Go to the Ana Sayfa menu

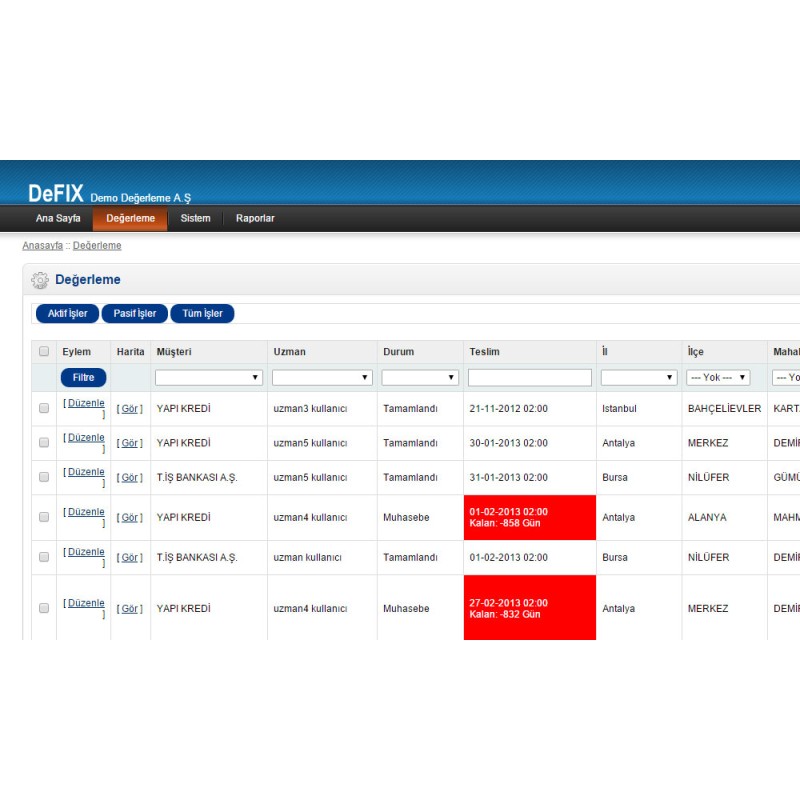pyautogui.click(x=58, y=218)
